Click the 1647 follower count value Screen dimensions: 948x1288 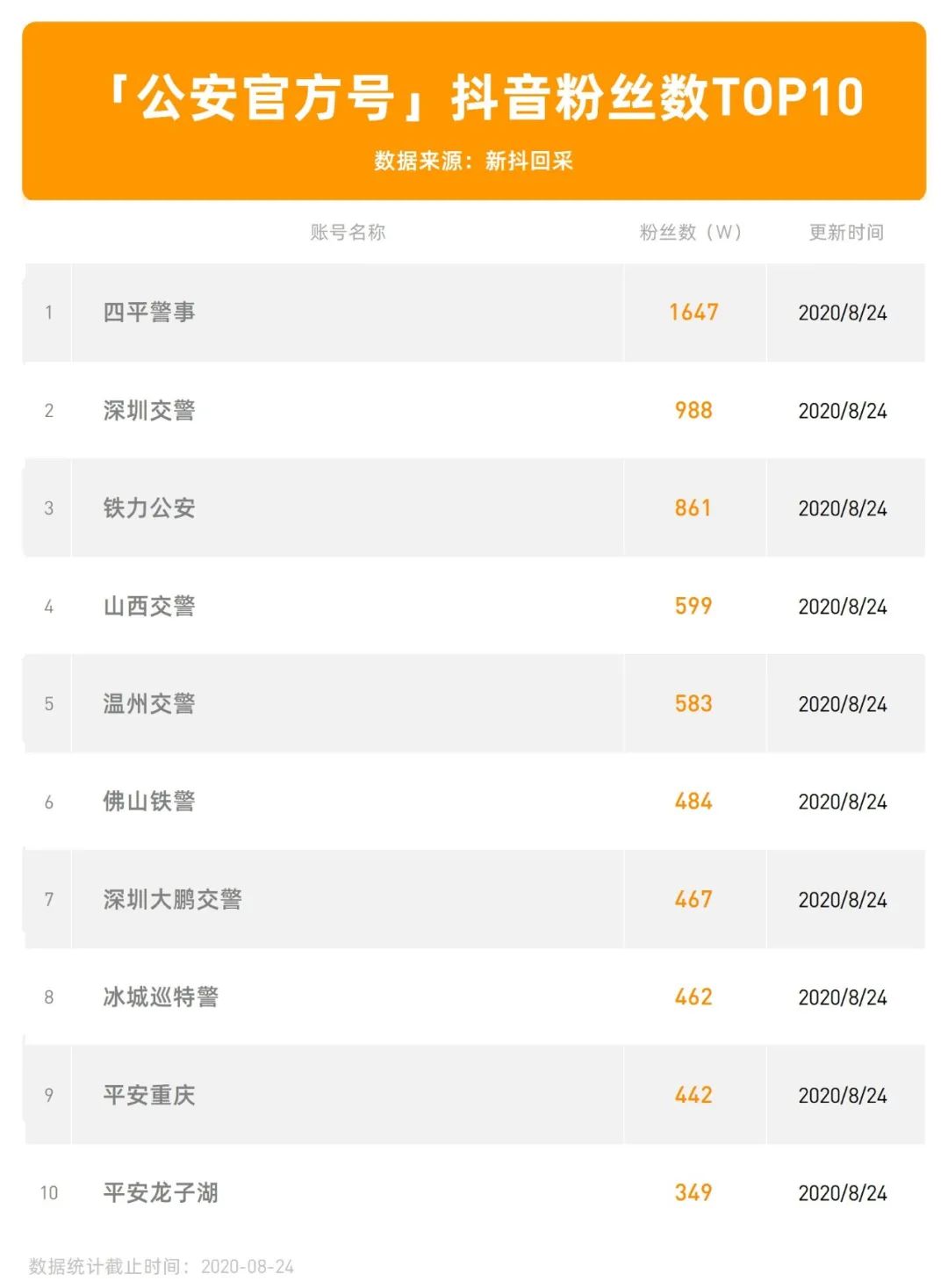[693, 313]
